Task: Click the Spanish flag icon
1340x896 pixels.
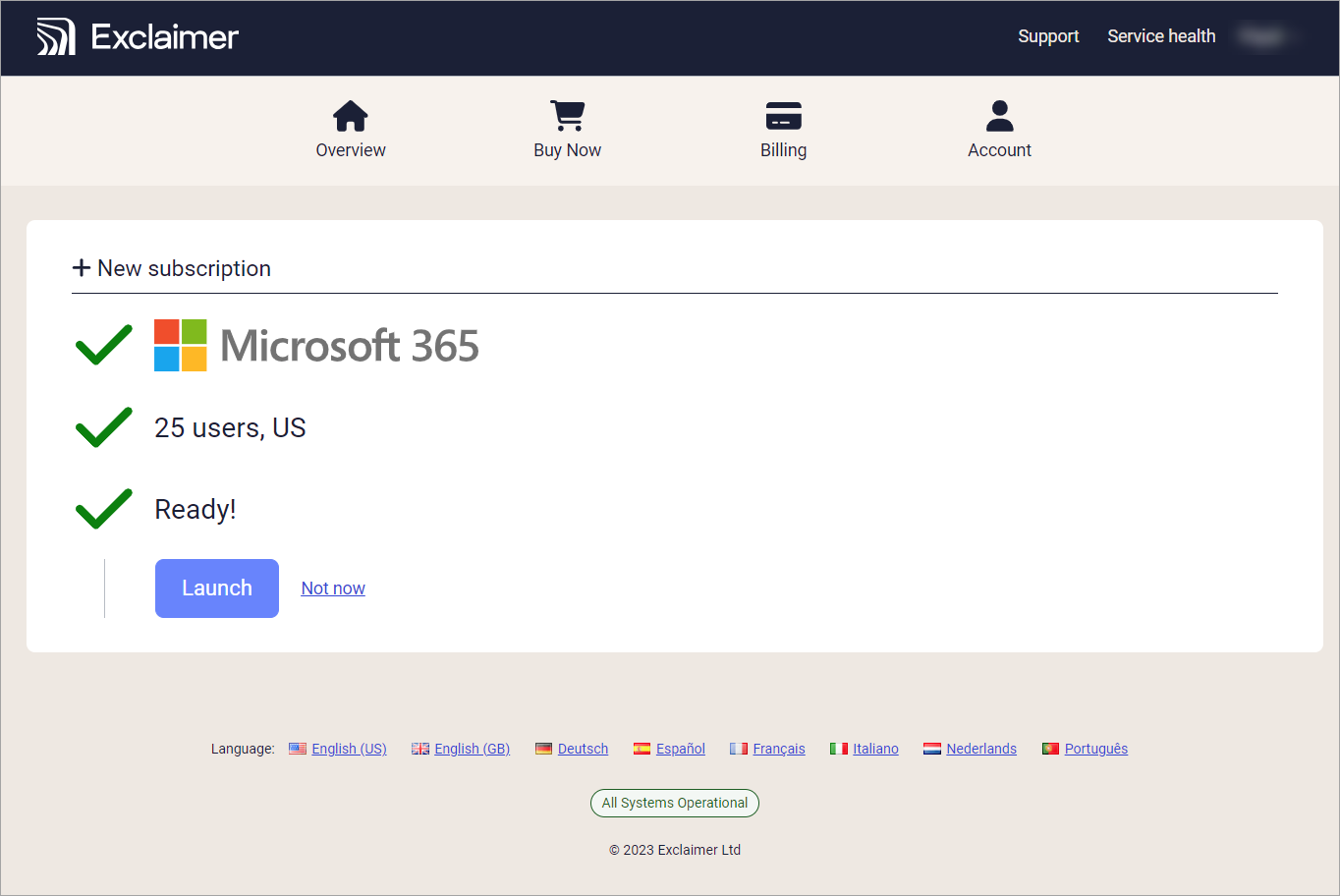Action: pyautogui.click(x=642, y=749)
